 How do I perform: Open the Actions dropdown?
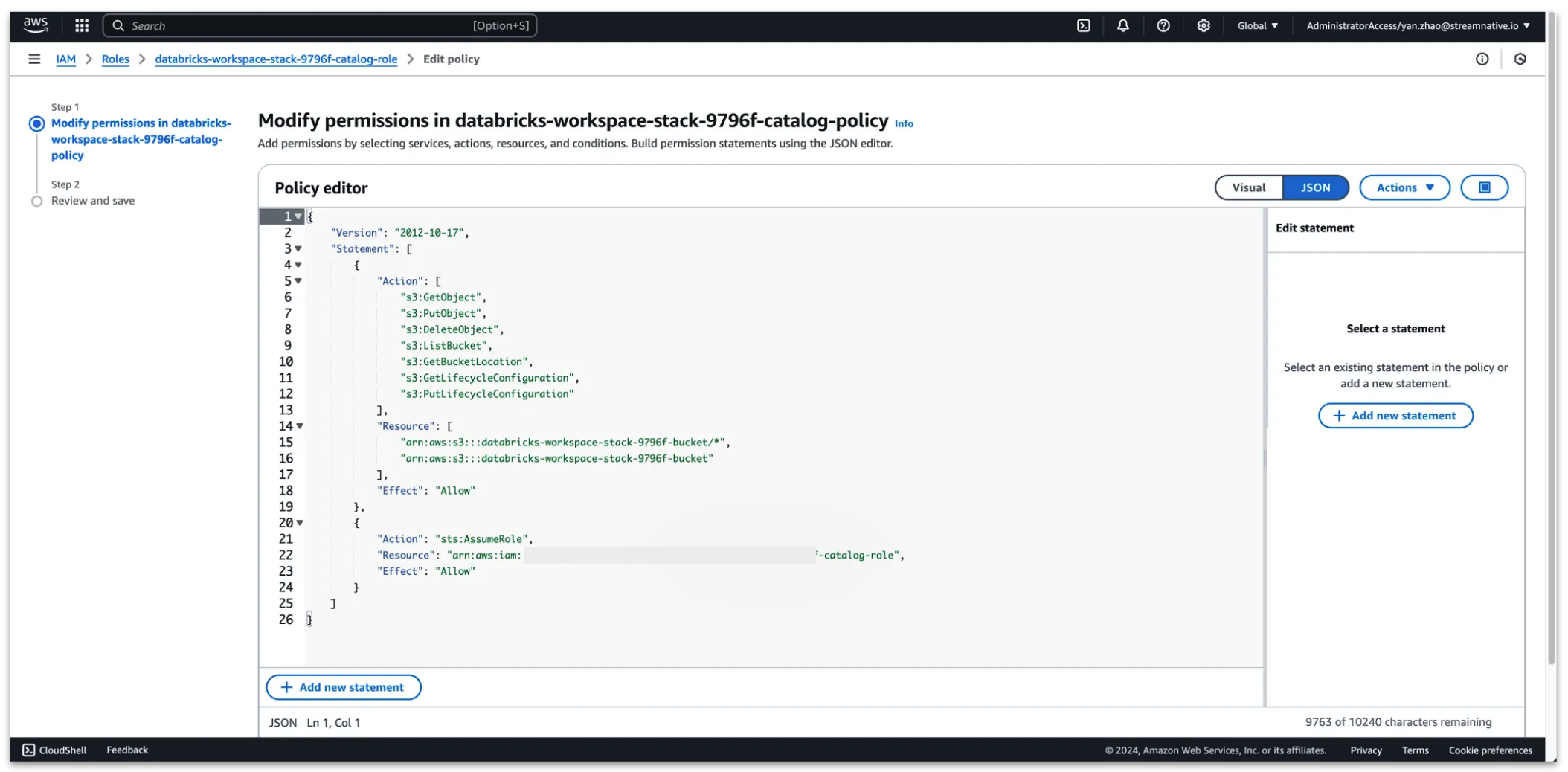pyautogui.click(x=1404, y=187)
